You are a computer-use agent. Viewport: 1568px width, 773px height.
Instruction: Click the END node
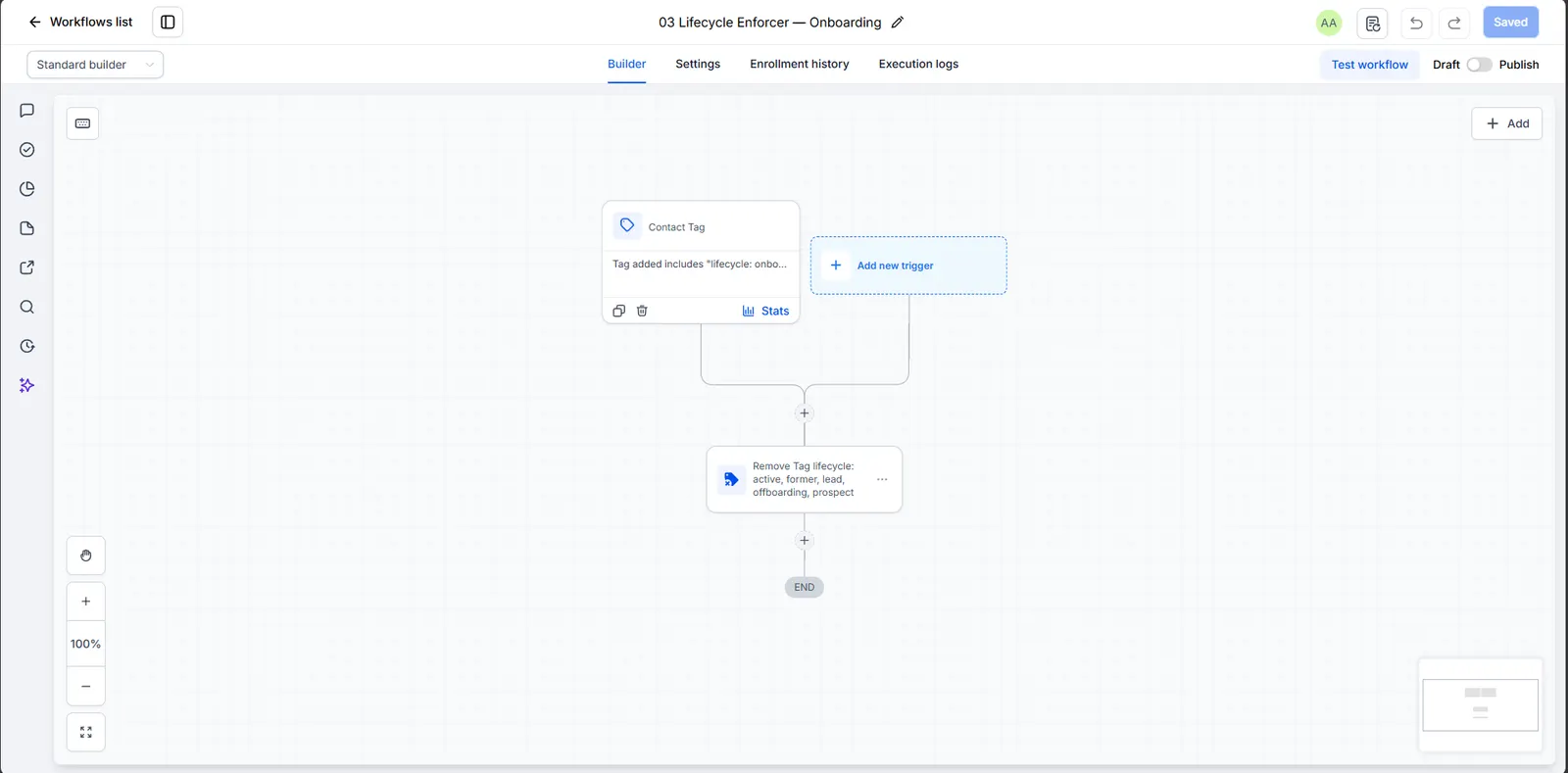point(805,588)
